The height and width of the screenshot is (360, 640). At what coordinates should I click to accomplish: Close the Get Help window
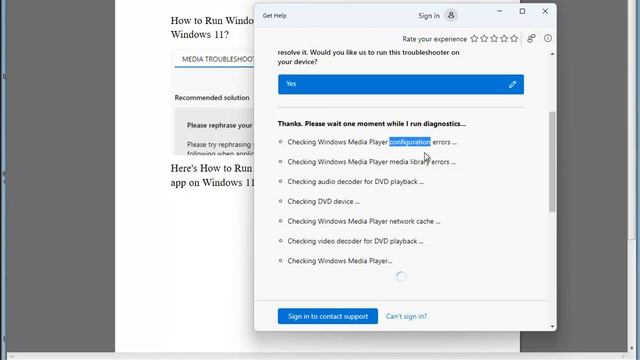(x=545, y=11)
